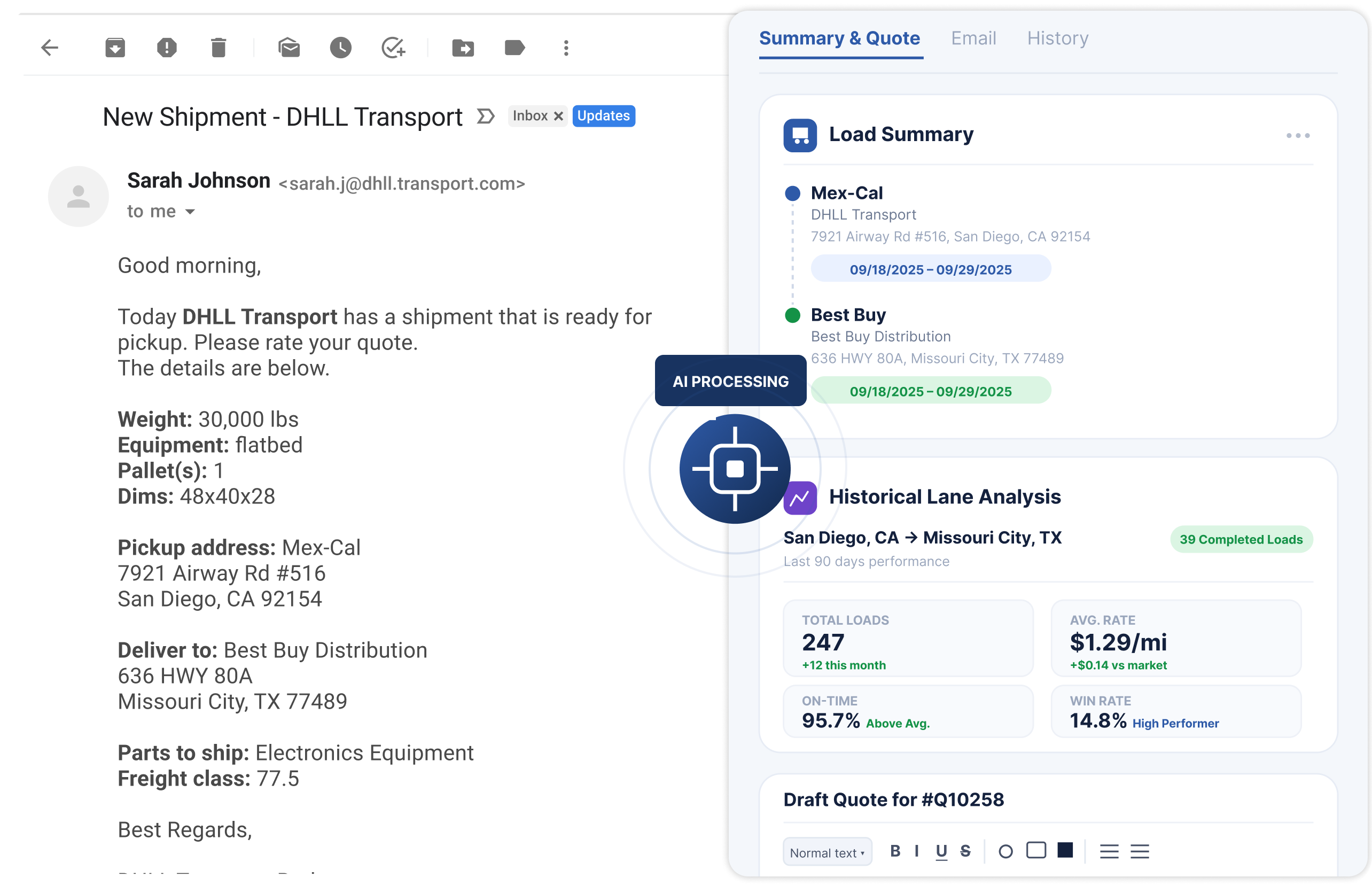Viewport: 1372px width, 885px height.
Task: Click the email subject 'New Shipment - DHLL Transport'
Action: point(282,117)
